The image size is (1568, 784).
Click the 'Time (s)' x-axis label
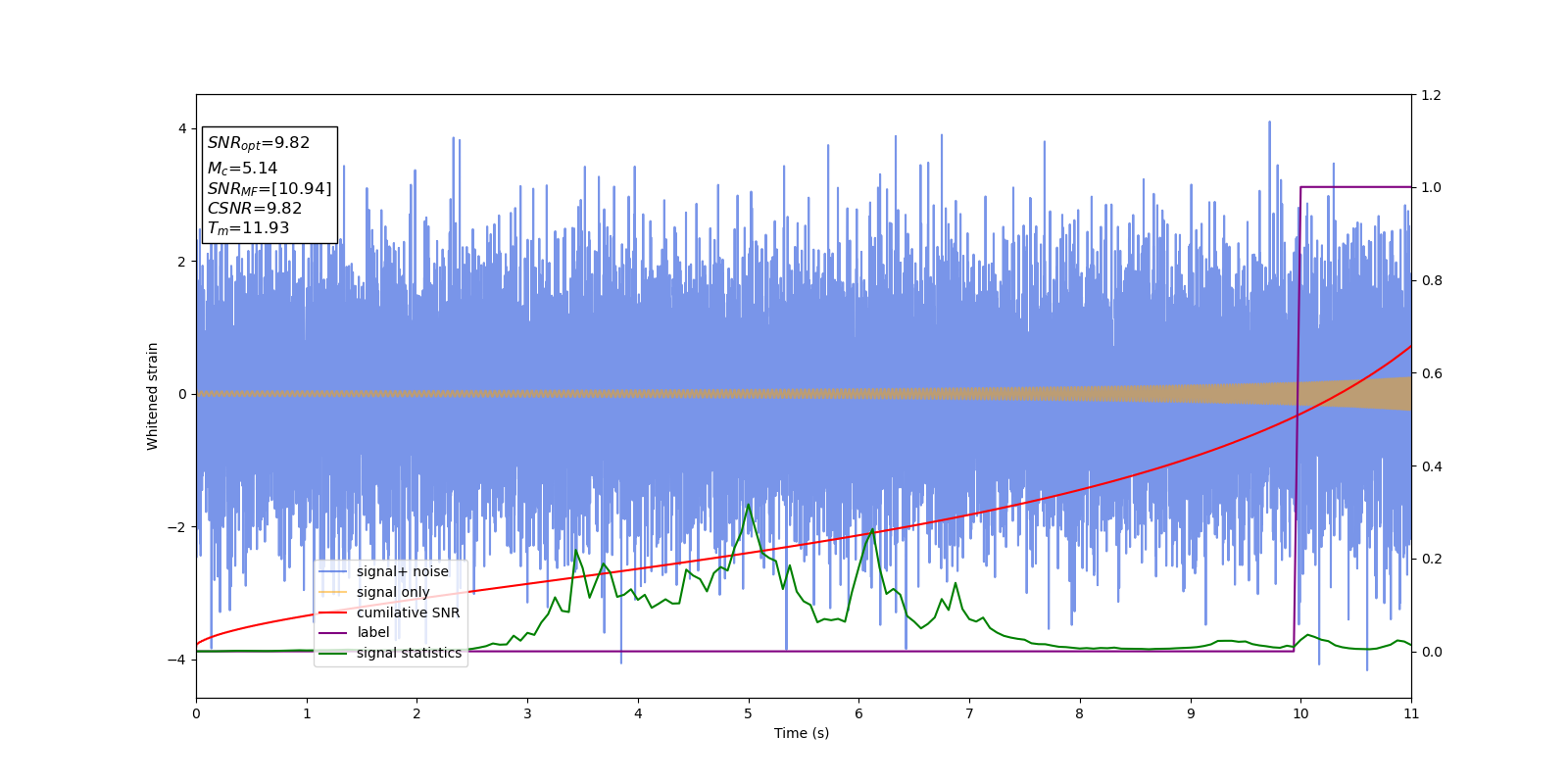802,733
